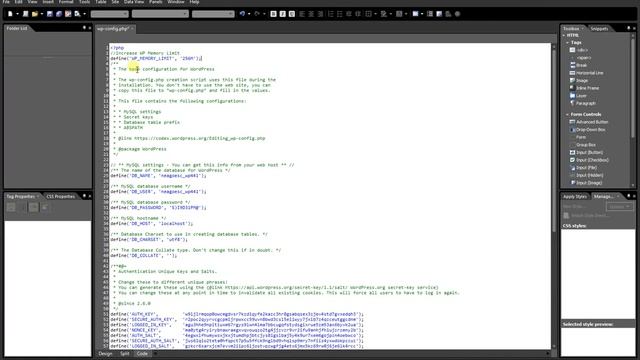Open dropdown arrow next to New Document
This screenshot has height=360, width=640.
(18, 14)
